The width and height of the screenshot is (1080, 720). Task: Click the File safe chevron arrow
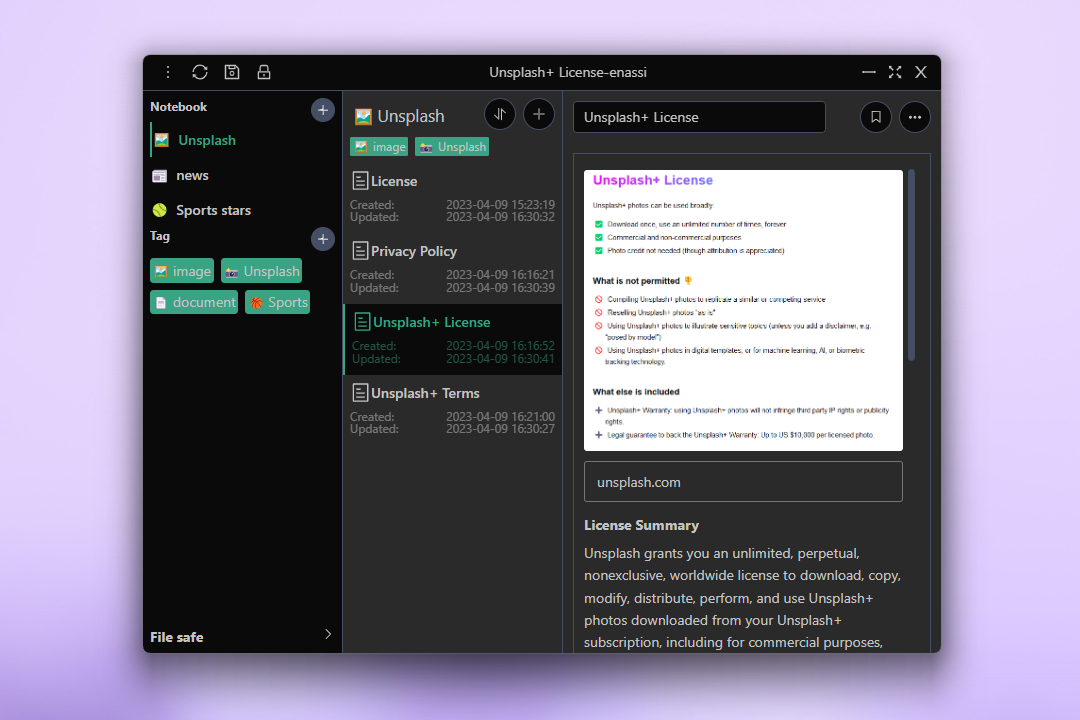328,635
